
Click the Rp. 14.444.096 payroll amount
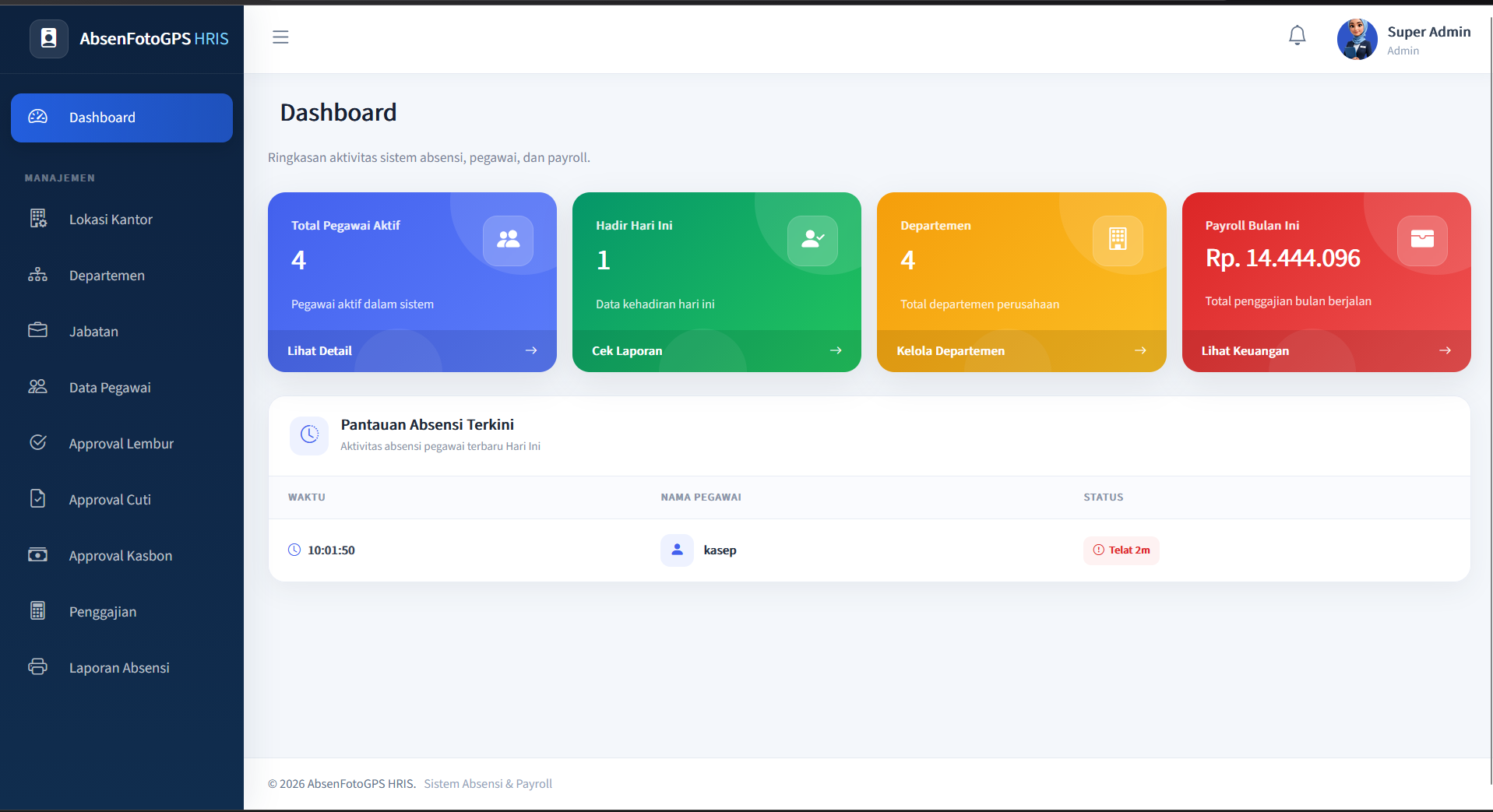pyautogui.click(x=1283, y=258)
